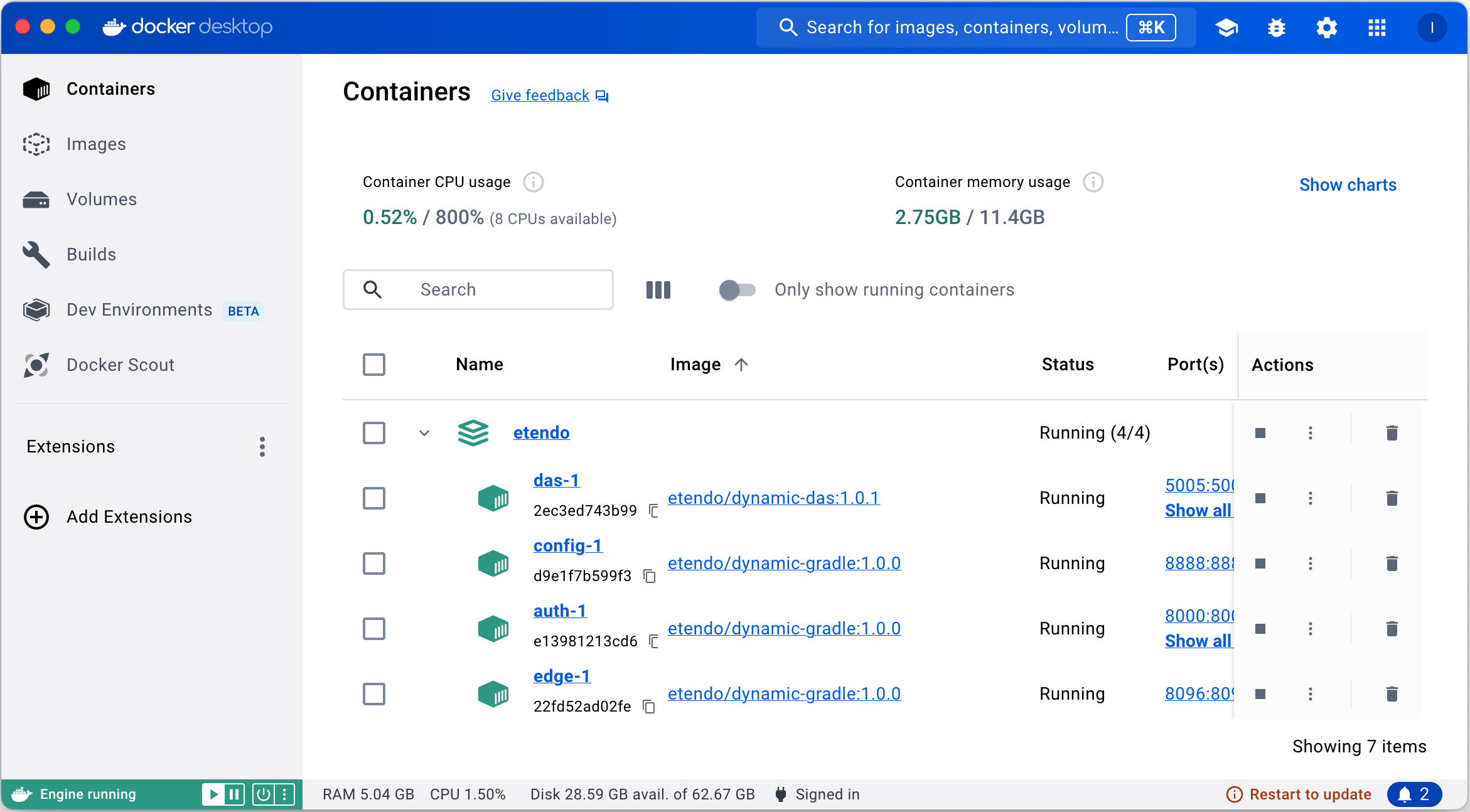Screen dimensions: 1470x812
Task: Open etendo/dynamic-das:1.0.1 image link
Action: [774, 498]
